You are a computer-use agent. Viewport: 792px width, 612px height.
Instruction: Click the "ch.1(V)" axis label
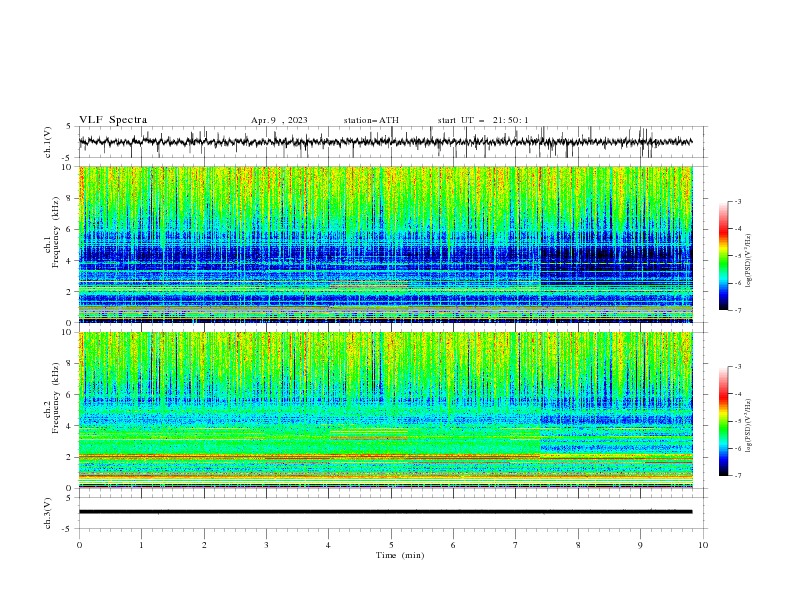(x=48, y=142)
